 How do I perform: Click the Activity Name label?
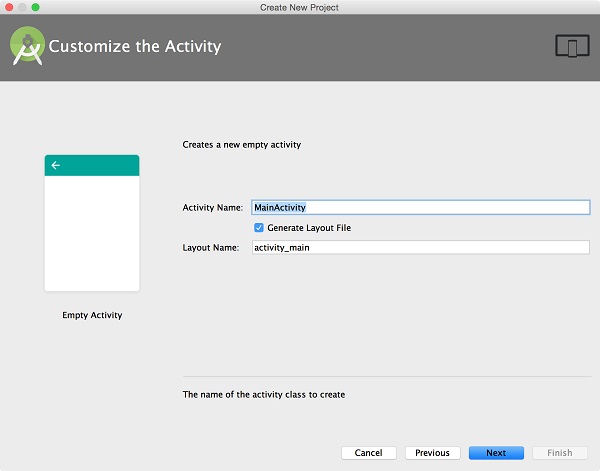point(212,208)
